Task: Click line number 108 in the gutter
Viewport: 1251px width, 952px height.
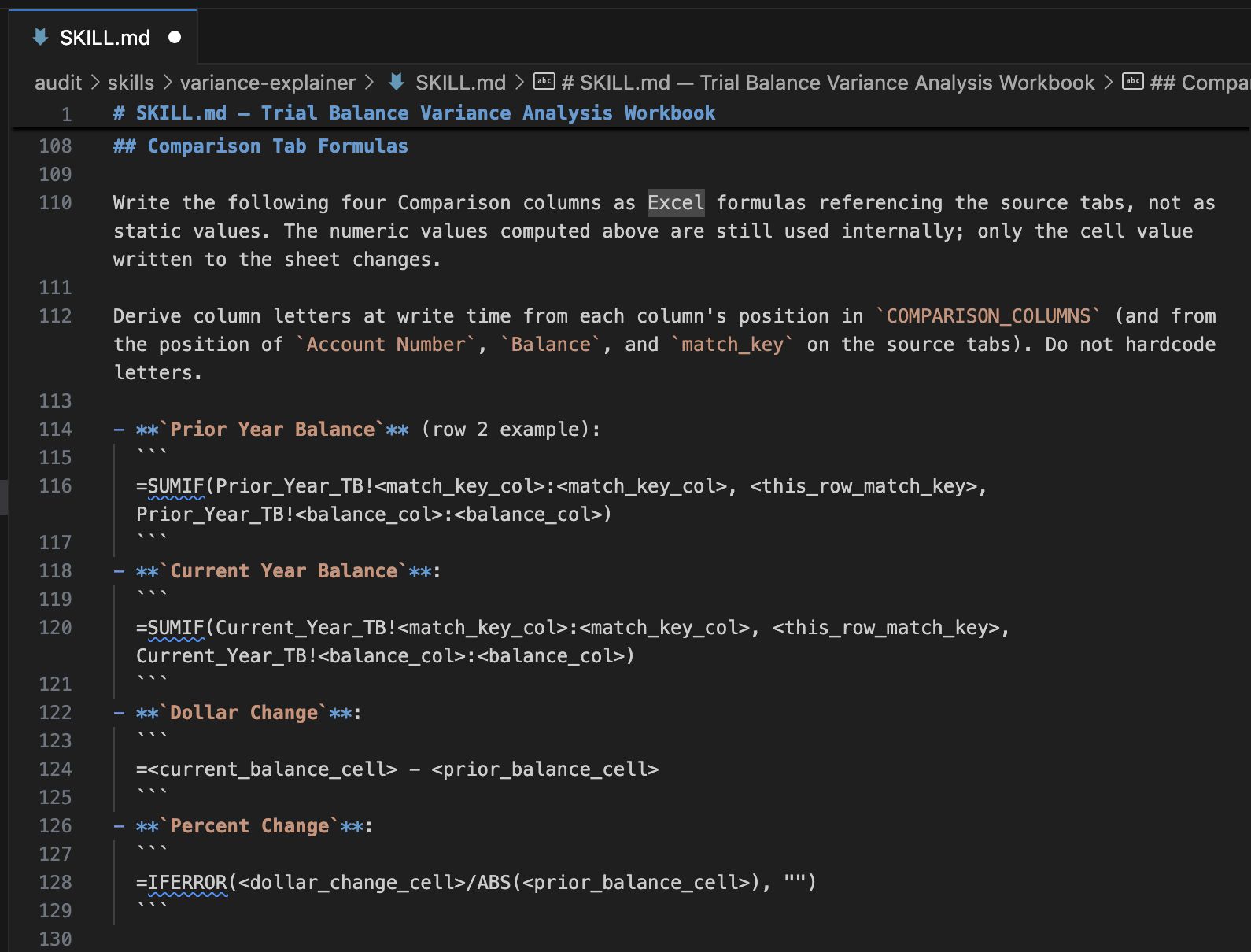Action: coord(55,146)
